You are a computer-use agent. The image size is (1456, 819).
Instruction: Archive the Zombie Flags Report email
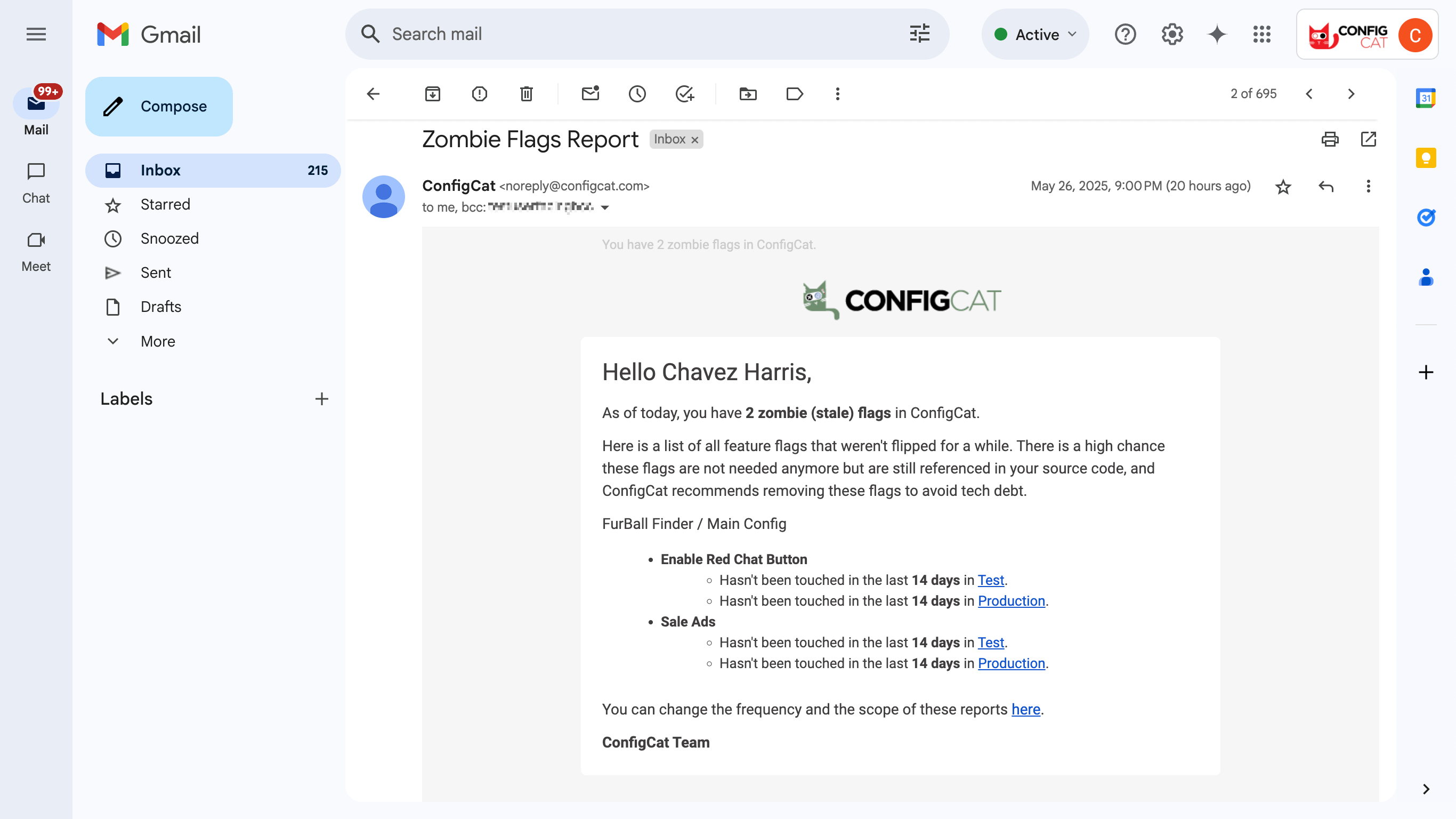(x=432, y=94)
